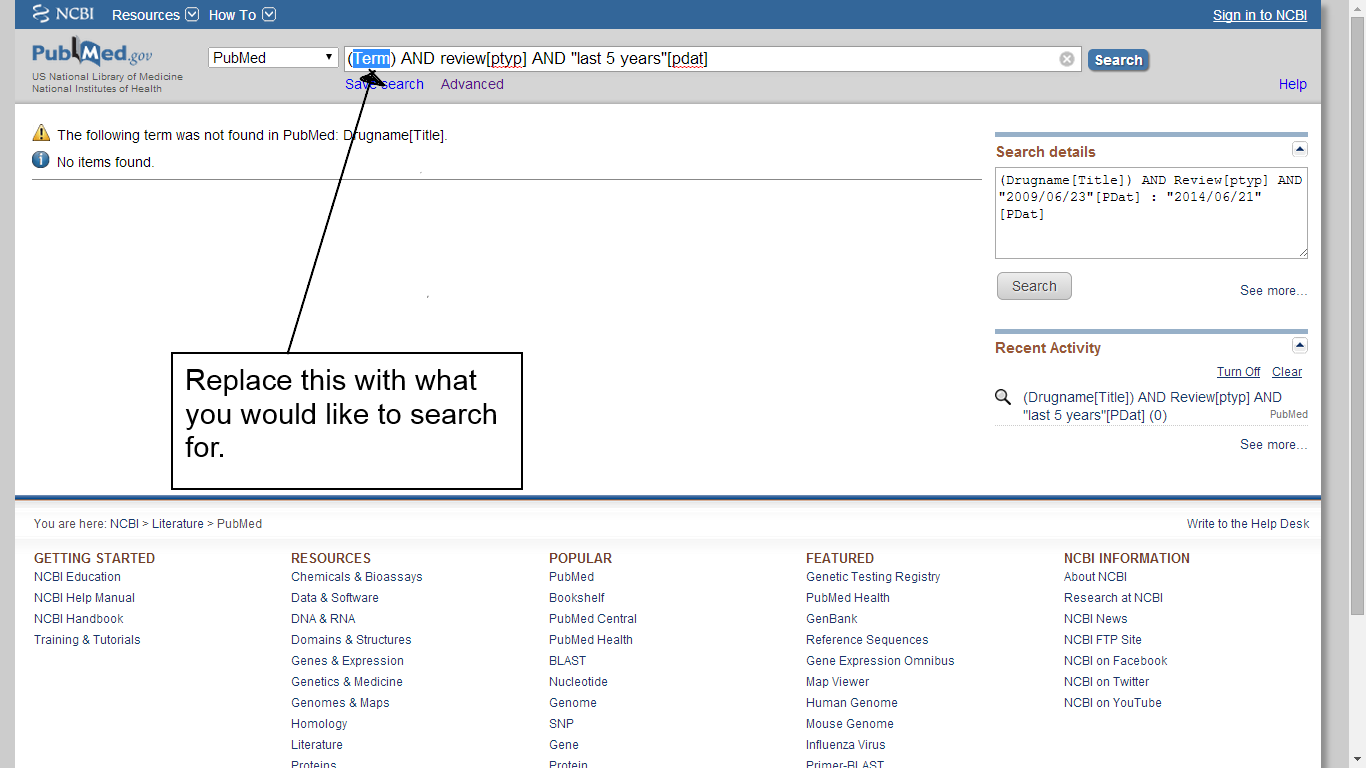1366x768 pixels.
Task: Open the Nucleotide database link
Action: tap(578, 682)
